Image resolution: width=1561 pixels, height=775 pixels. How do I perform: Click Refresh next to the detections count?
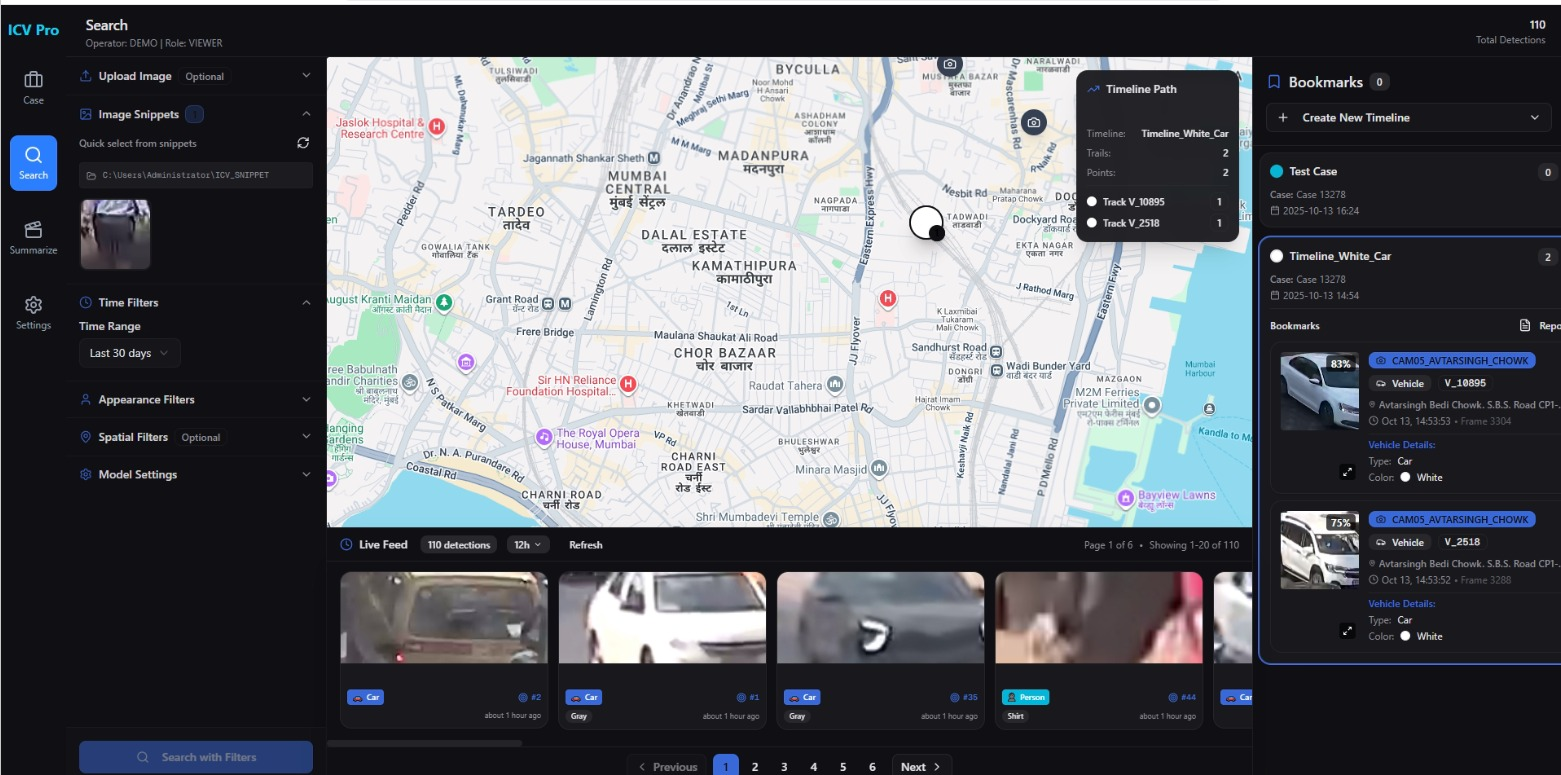pos(585,545)
